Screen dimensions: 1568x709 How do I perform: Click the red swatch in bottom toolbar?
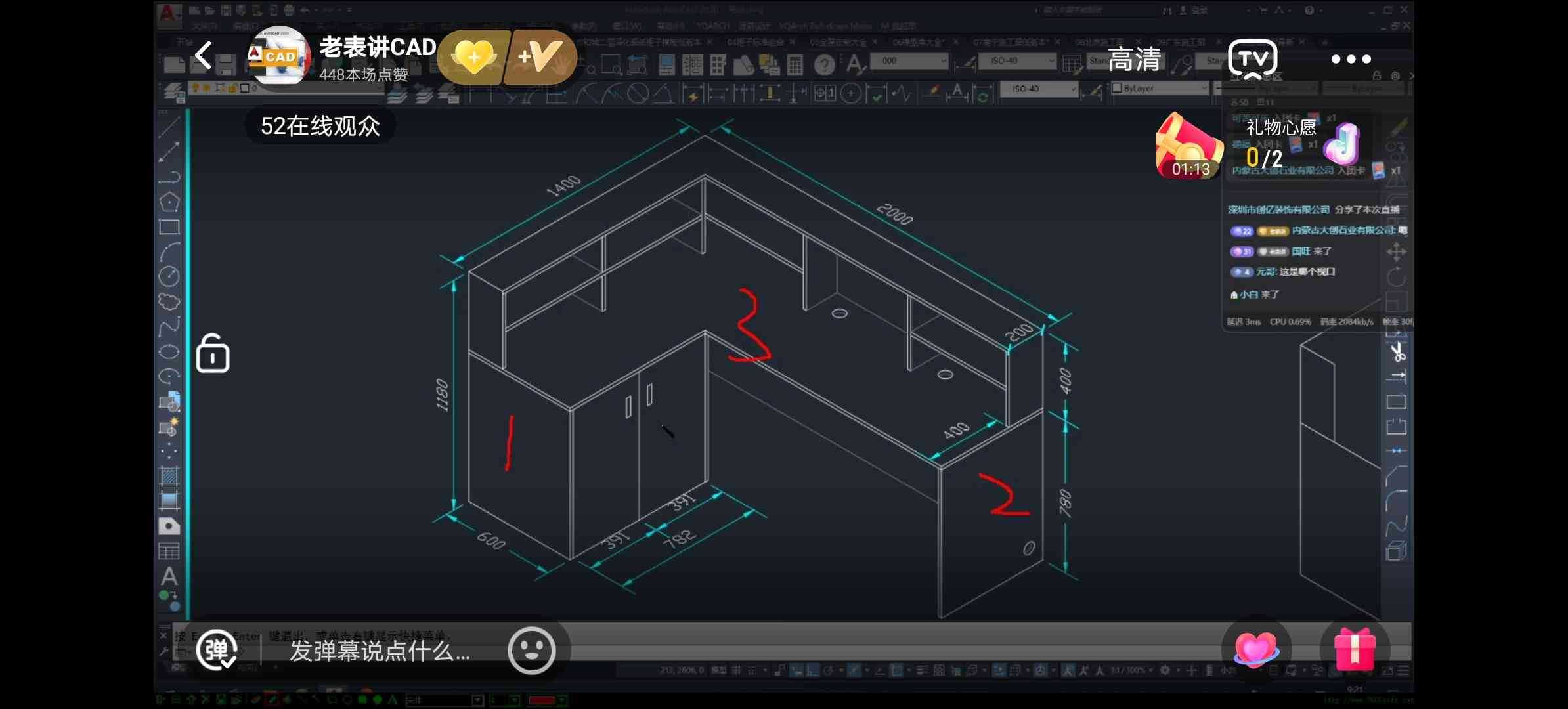[x=542, y=700]
